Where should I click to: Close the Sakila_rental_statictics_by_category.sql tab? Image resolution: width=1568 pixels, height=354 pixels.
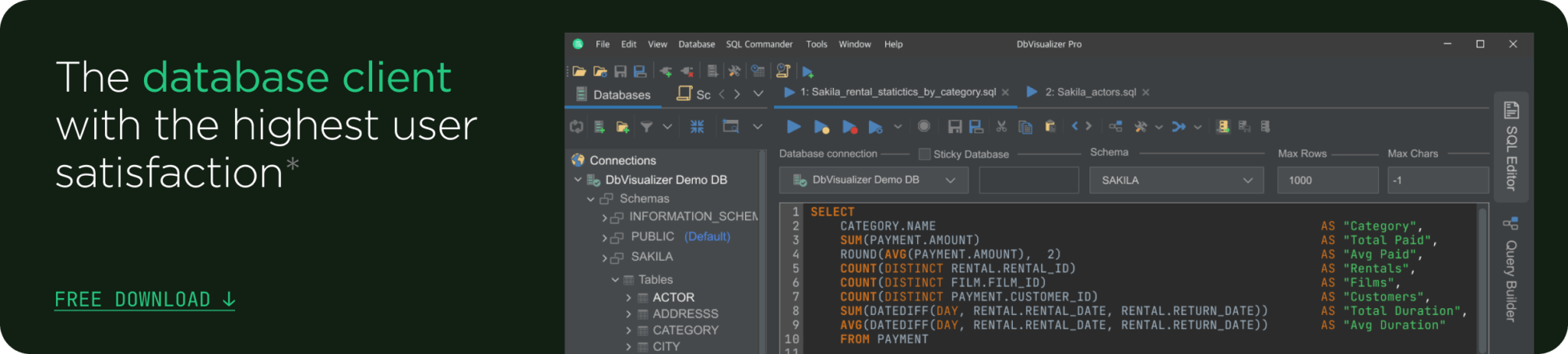[1005, 93]
